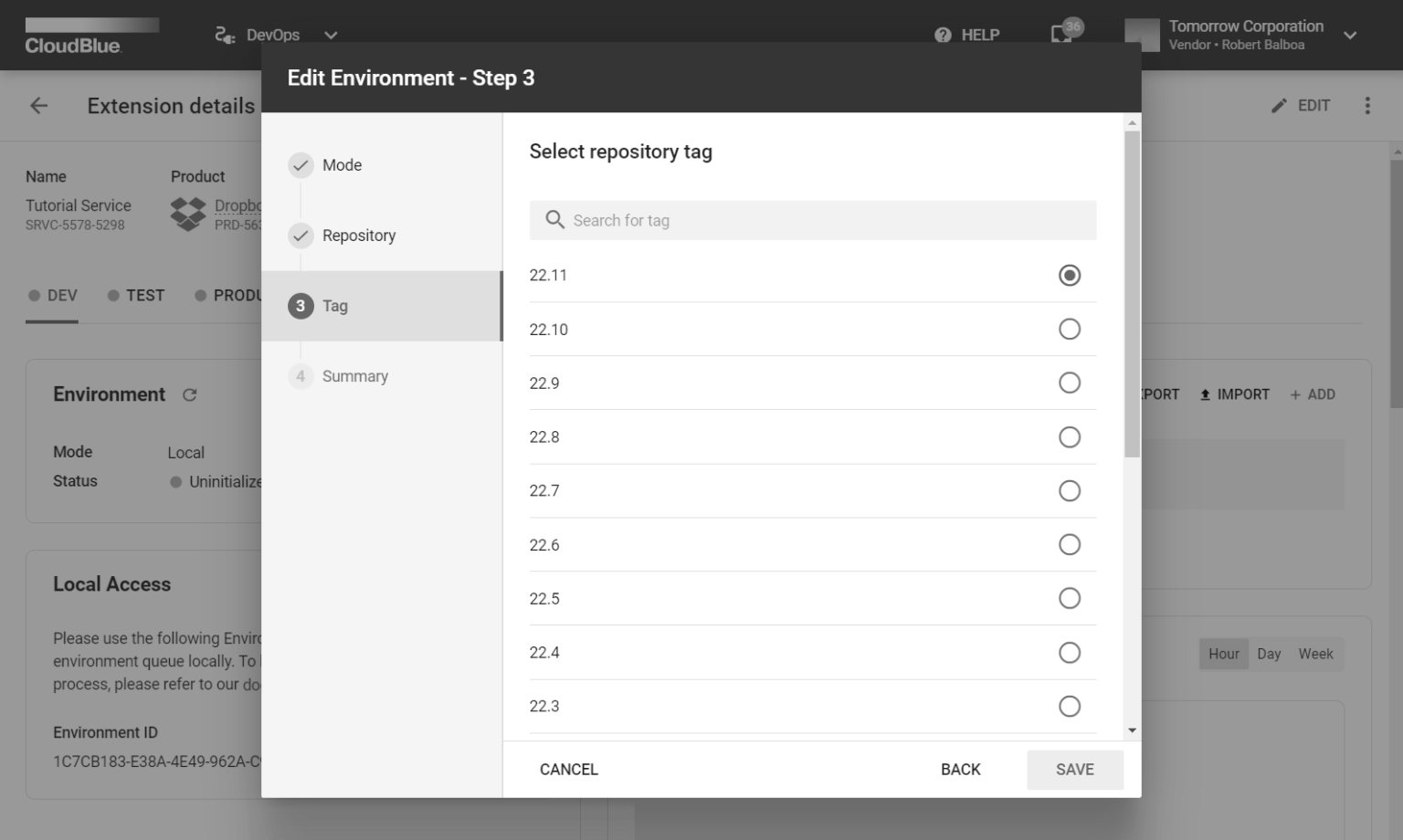This screenshot has width=1403, height=840.
Task: Cancel the Edit Environment dialog
Action: (568, 770)
